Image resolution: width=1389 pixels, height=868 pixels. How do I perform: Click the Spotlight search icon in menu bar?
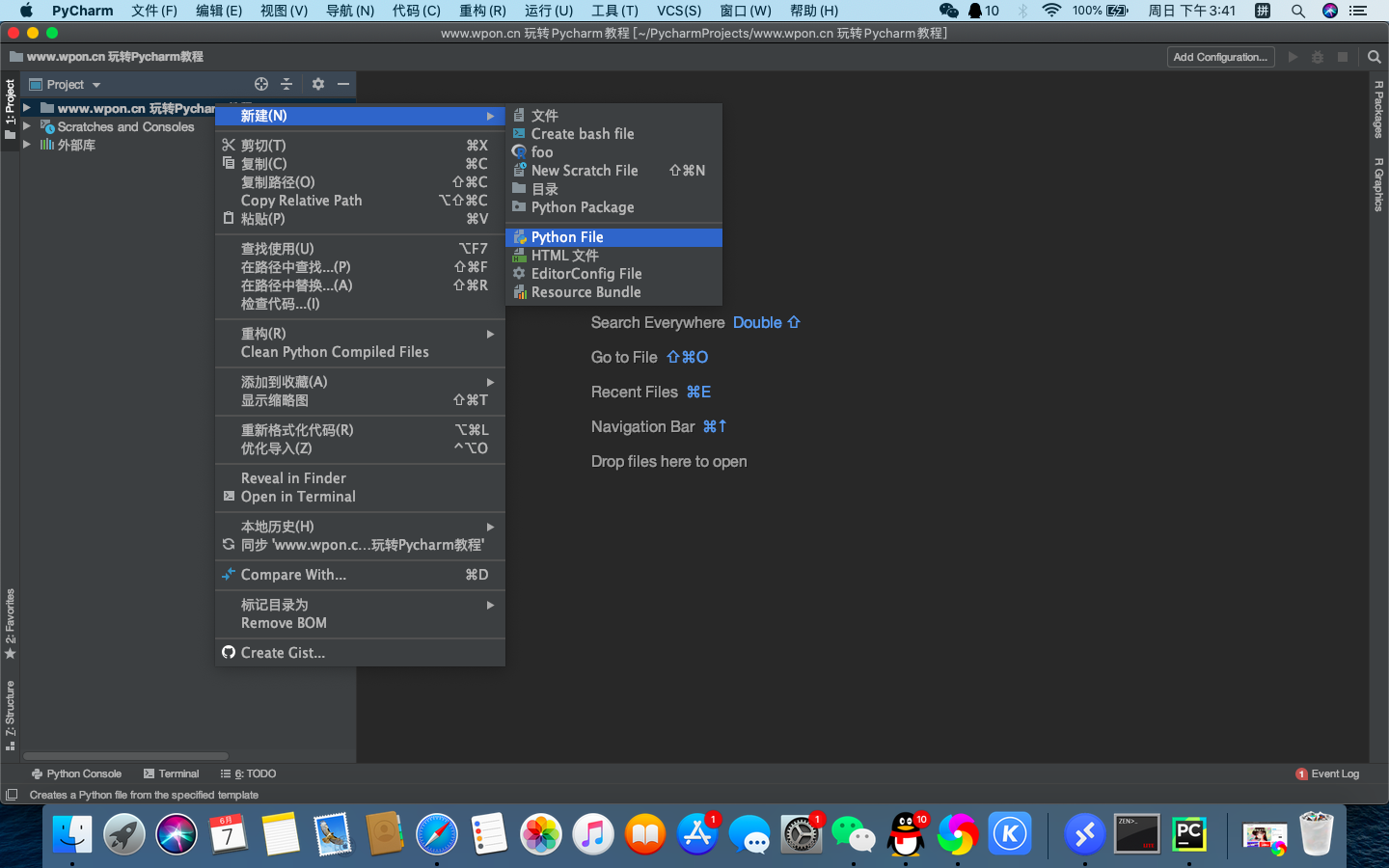[1298, 11]
